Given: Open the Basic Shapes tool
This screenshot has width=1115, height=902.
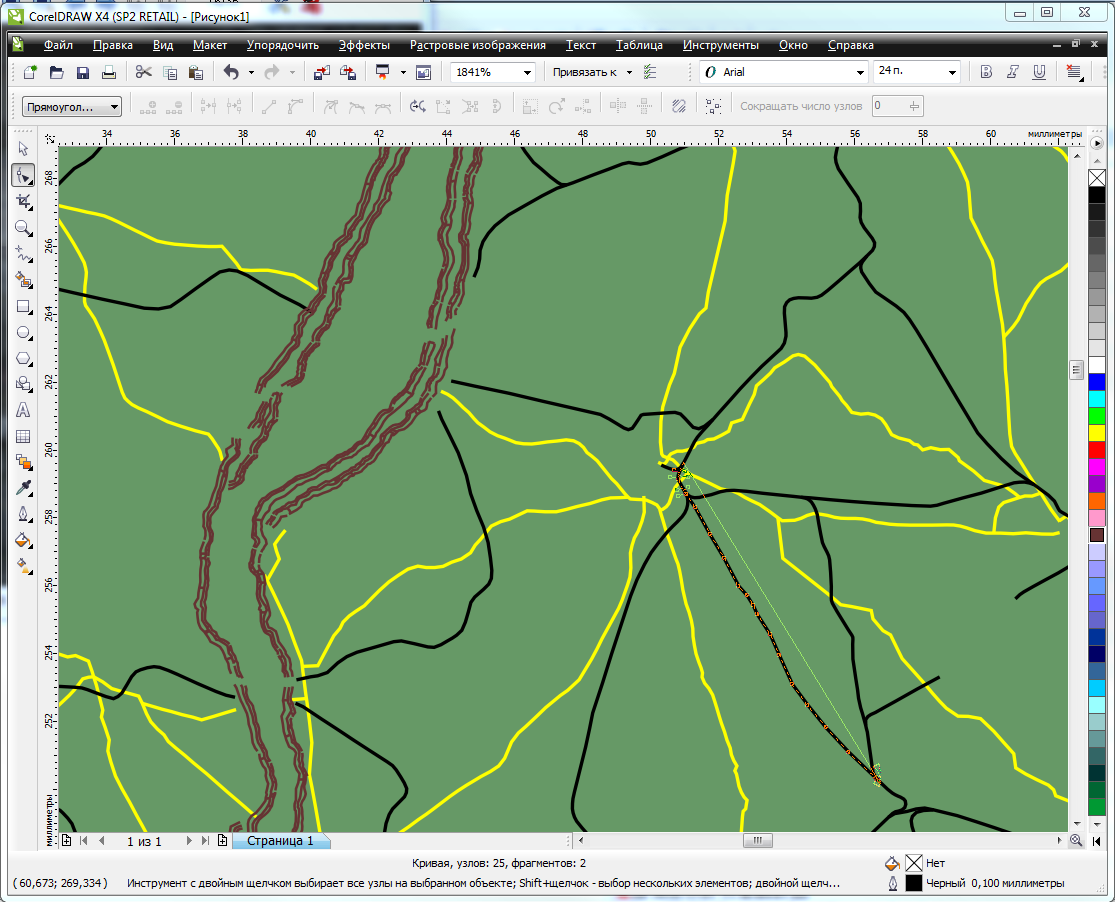Looking at the screenshot, I should 23,384.
